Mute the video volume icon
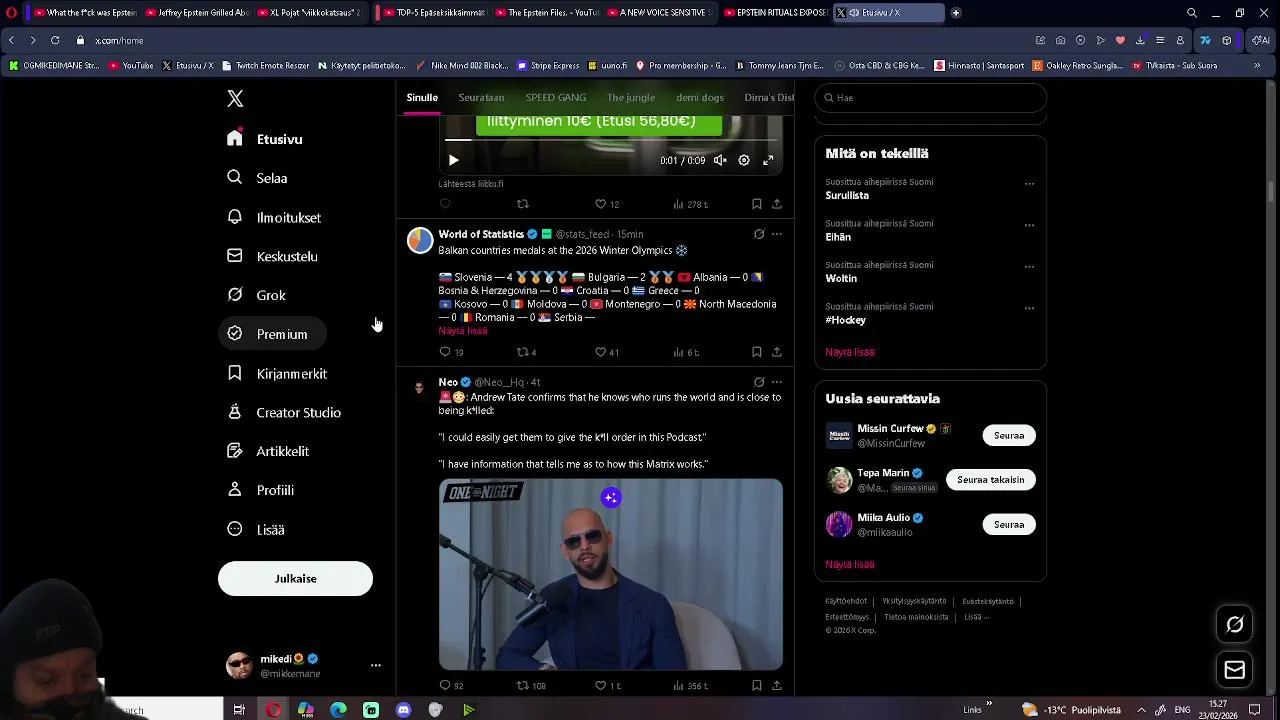The height and width of the screenshot is (720, 1280). [x=720, y=160]
